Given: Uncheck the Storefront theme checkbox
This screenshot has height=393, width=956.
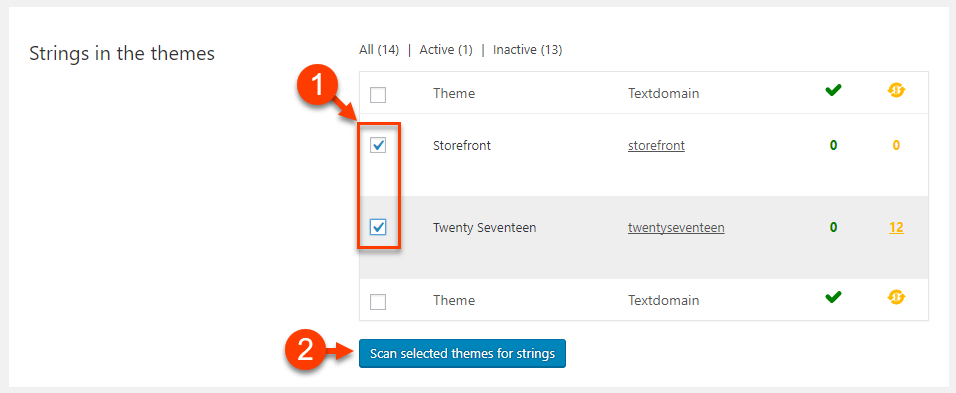Looking at the screenshot, I should (379, 145).
